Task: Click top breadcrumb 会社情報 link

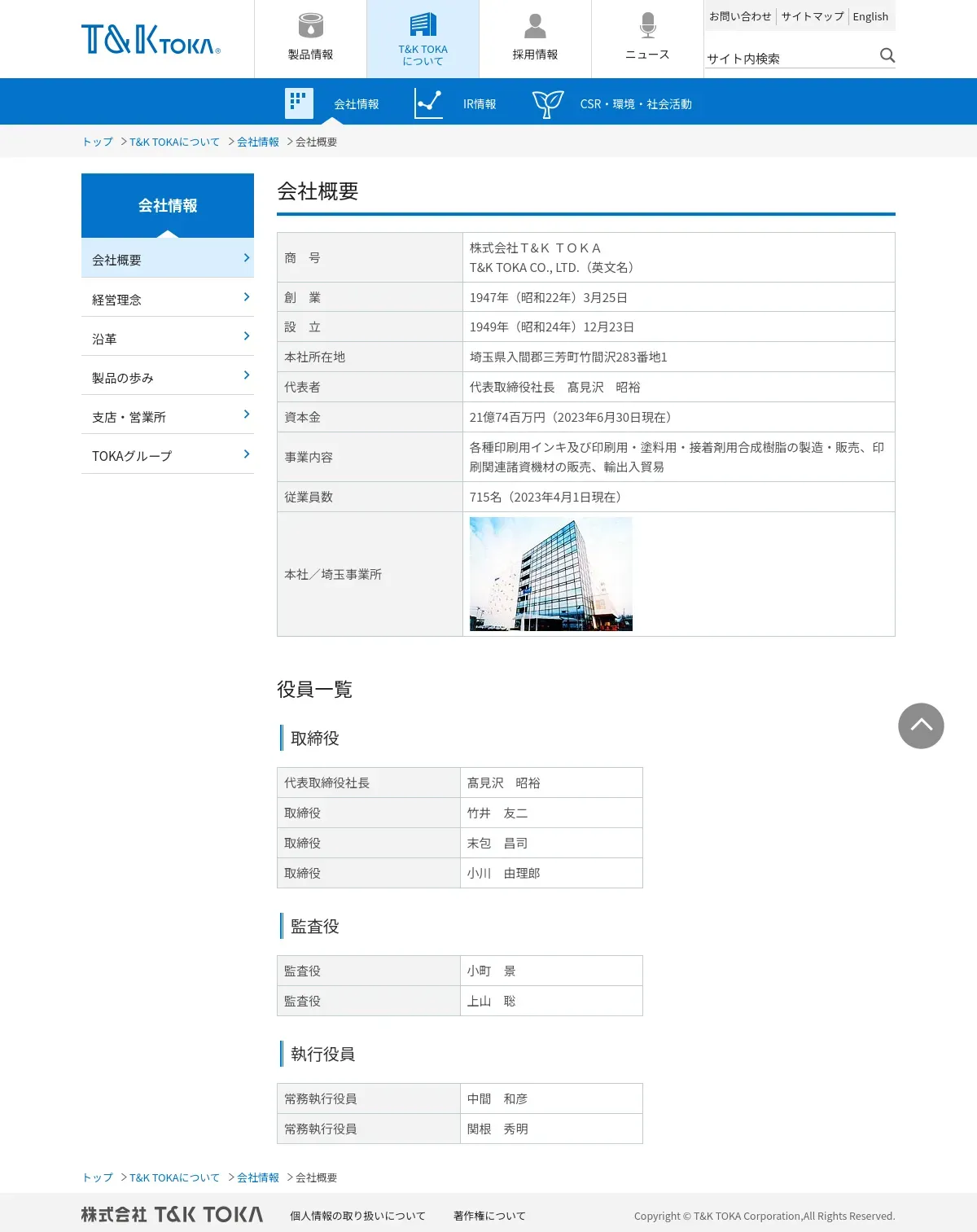Action: (258, 142)
